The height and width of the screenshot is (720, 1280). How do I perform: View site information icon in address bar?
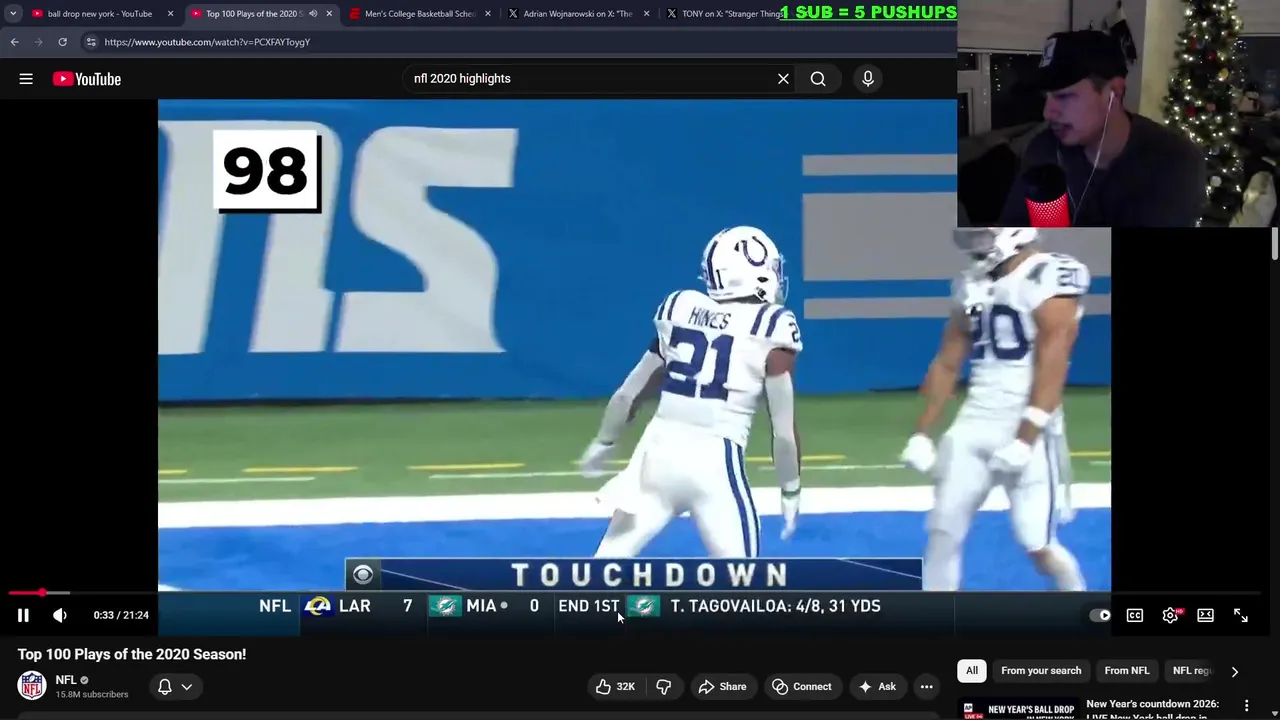click(91, 42)
